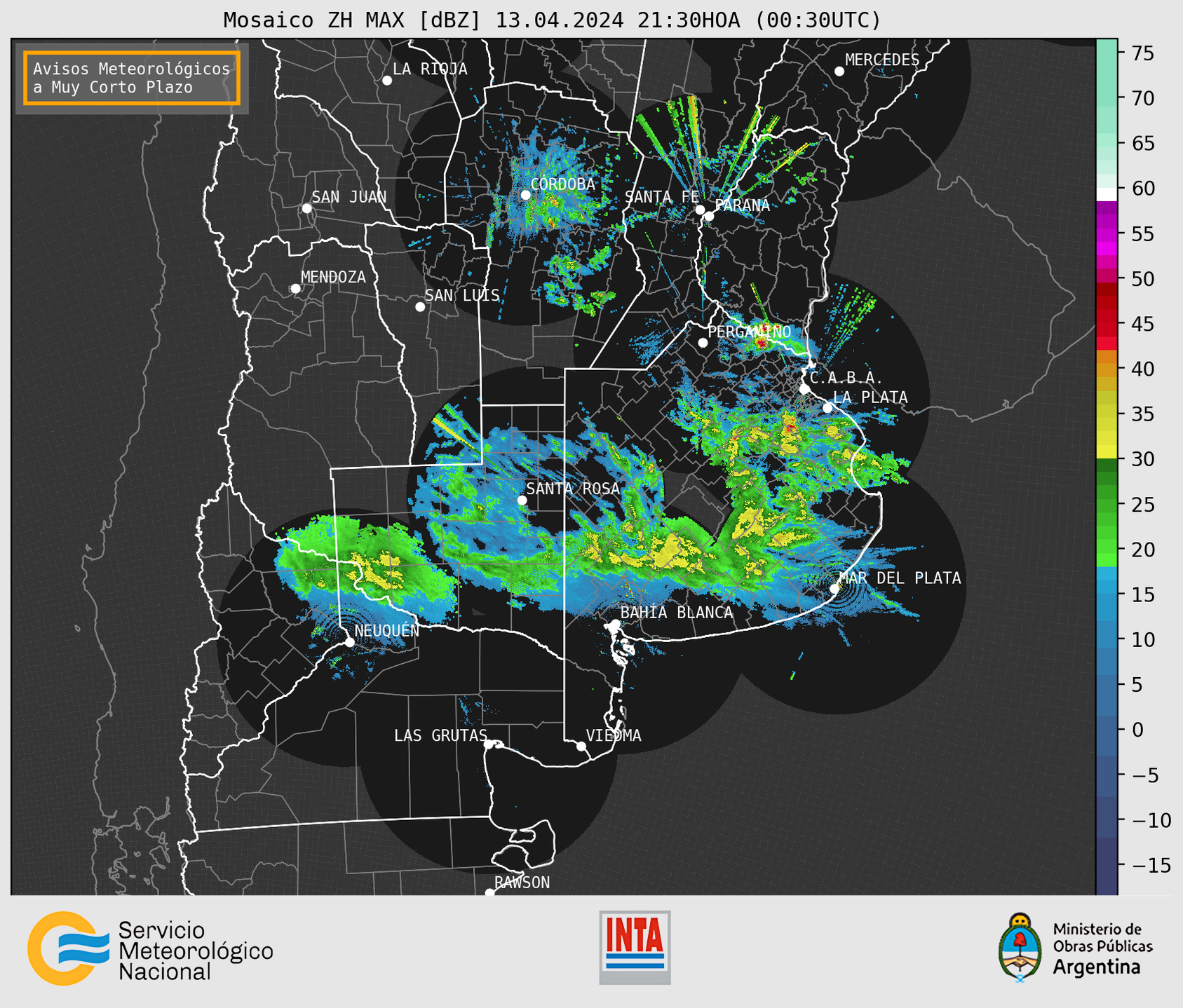Click the SANTA ROSA city marker dot
The height and width of the screenshot is (1008, 1183).
pos(522,500)
